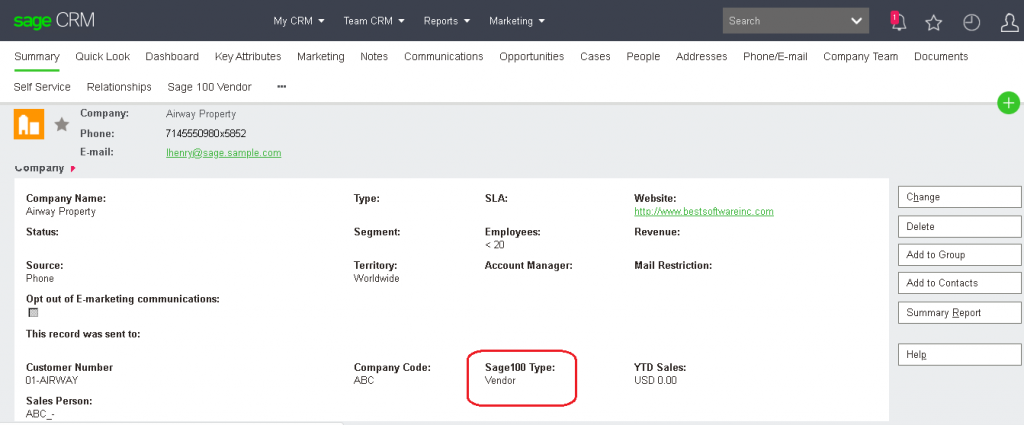Open the Addresses tab
Viewport: 1024px width, 425px height.
(x=701, y=57)
